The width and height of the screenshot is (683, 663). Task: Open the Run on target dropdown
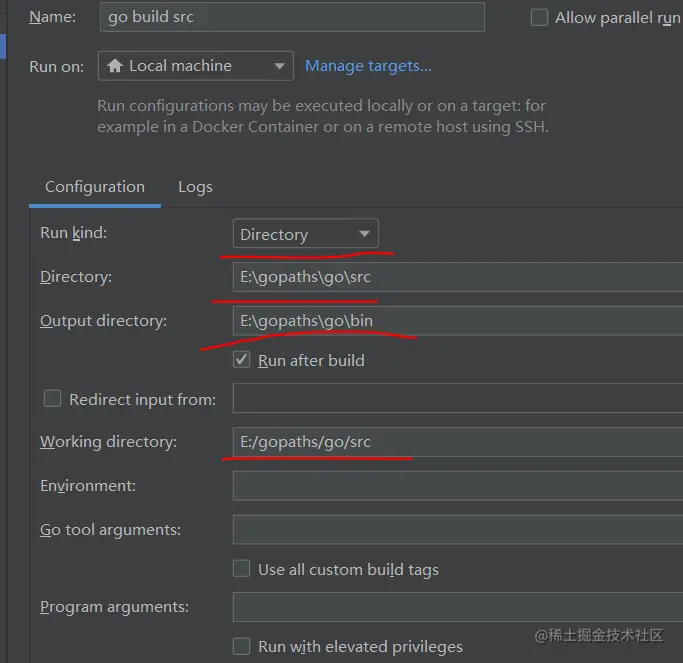[x=279, y=67]
